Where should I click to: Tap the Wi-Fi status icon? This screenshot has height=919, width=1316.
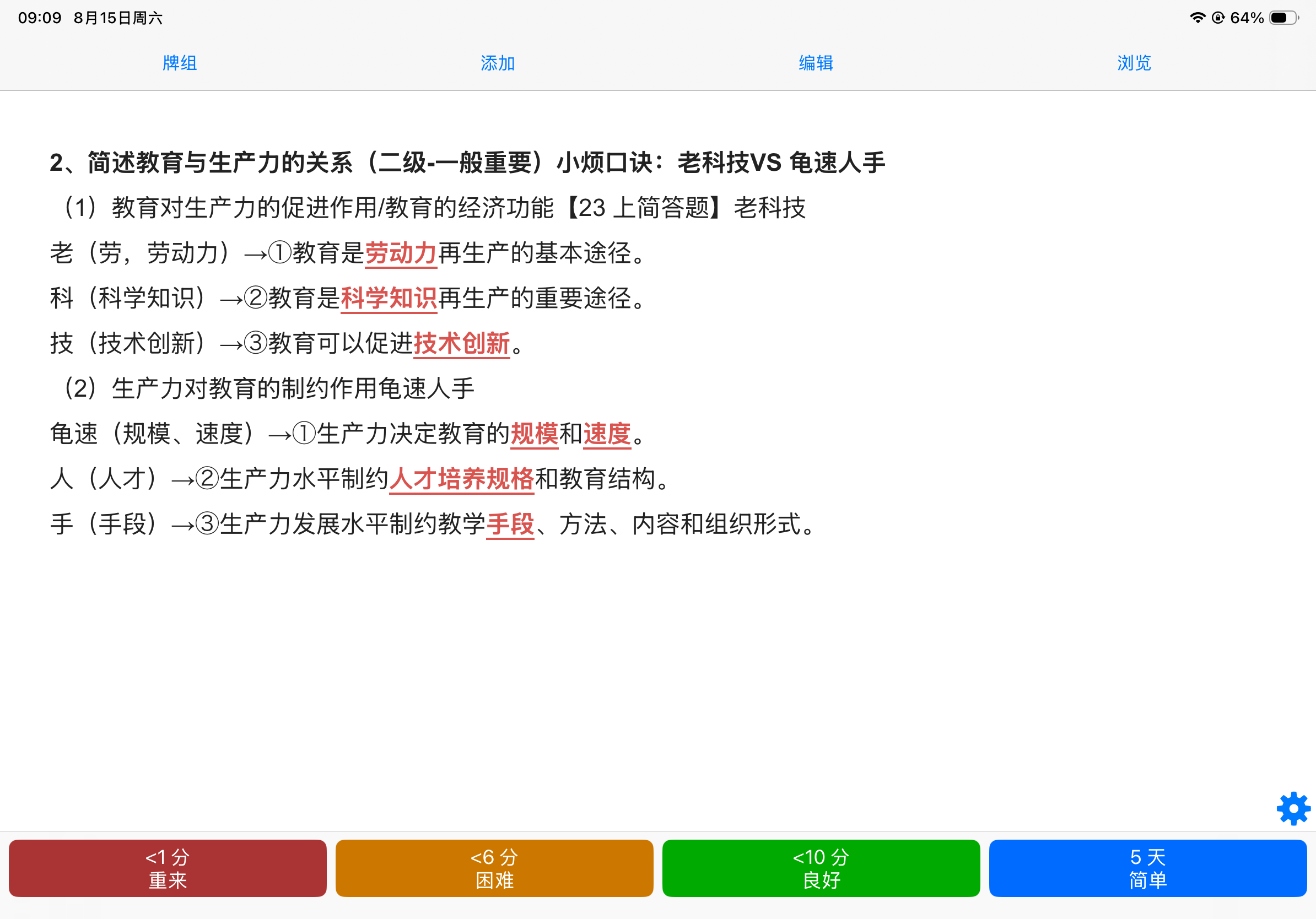point(1197,18)
